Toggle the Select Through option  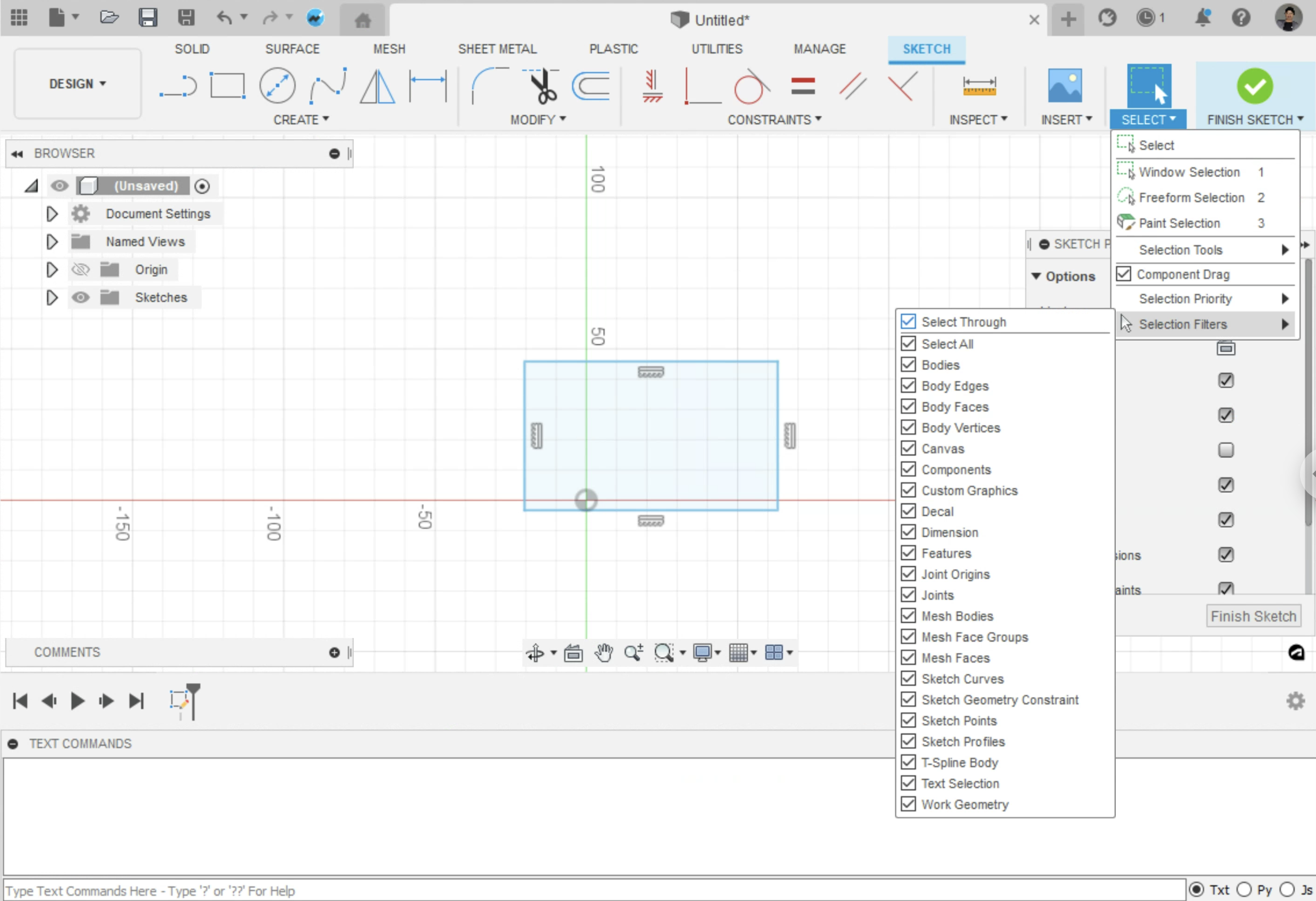coord(908,321)
